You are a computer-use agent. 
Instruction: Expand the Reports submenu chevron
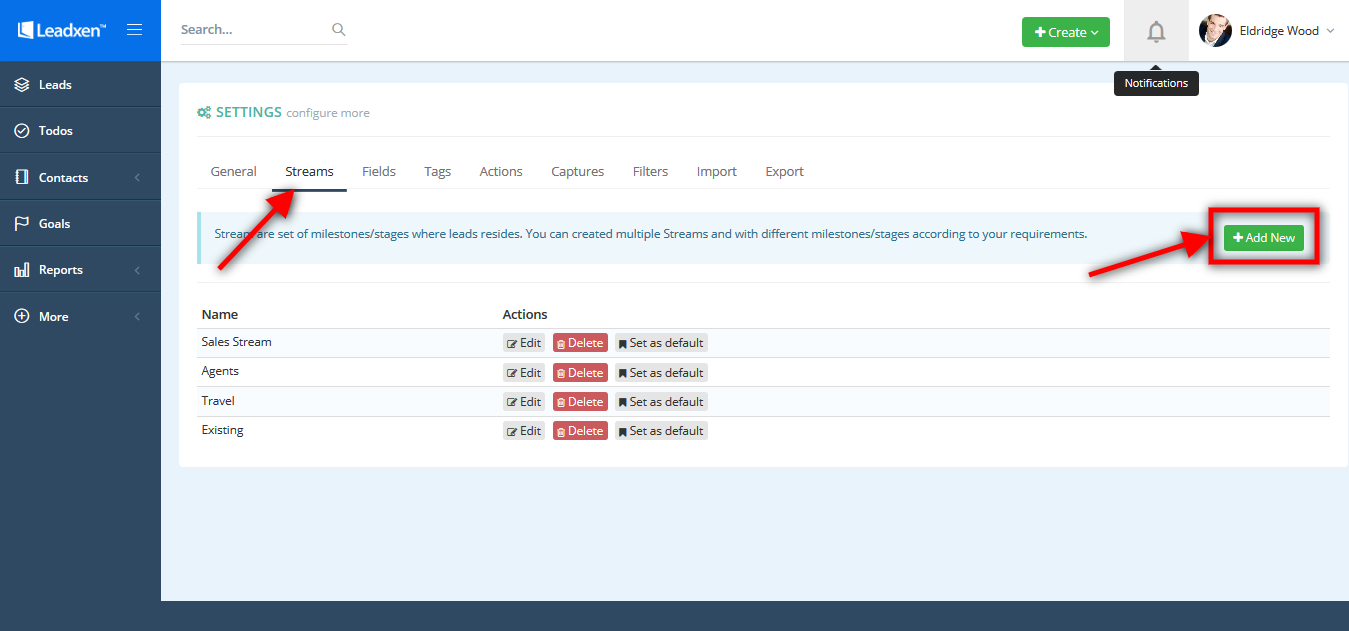pos(137,270)
